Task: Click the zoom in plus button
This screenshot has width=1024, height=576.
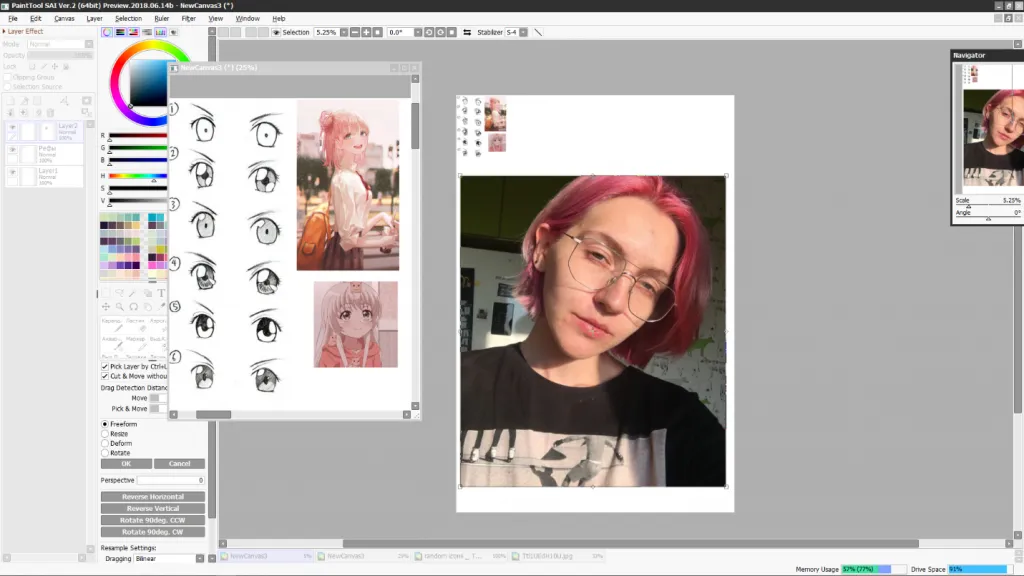Action: pyautogui.click(x=366, y=32)
